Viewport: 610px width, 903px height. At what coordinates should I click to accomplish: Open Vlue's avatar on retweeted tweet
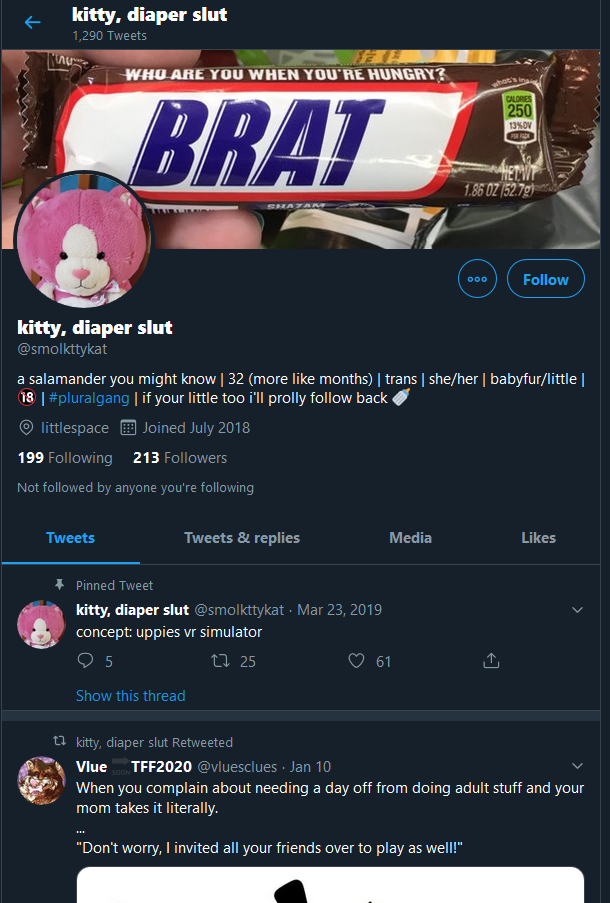(41, 780)
